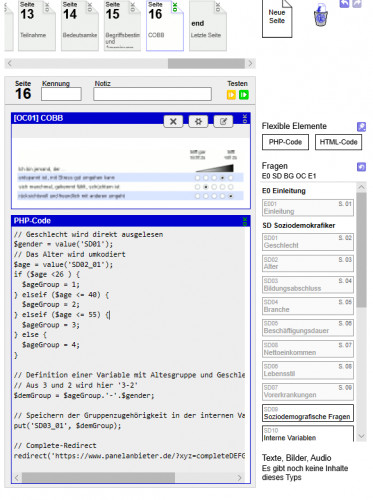The height and width of the screenshot is (500, 373).
Task: Select third radio in 'rücksichtsvoll' row
Action: [x=214, y=196]
